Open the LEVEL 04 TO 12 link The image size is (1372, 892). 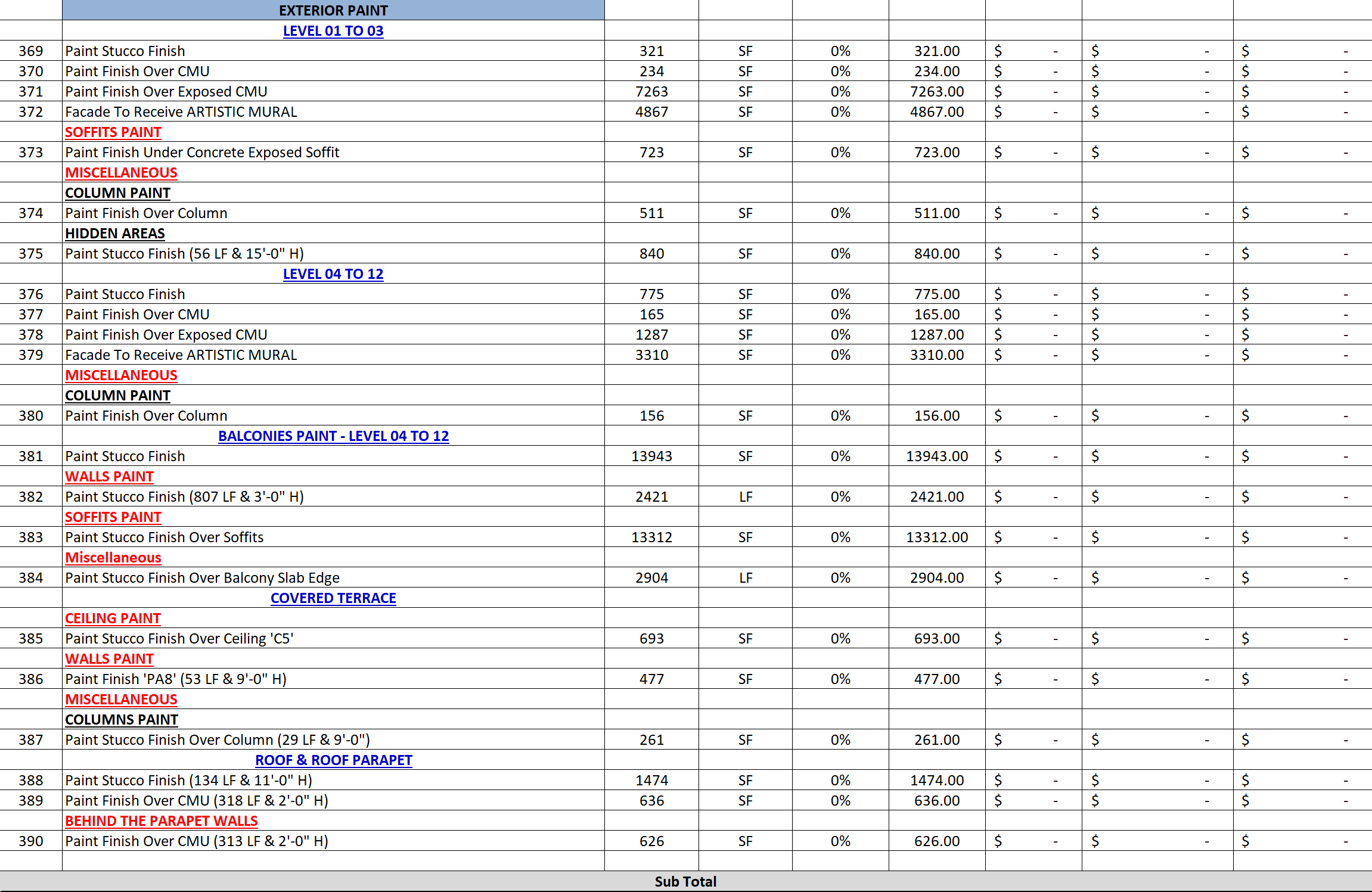(333, 273)
